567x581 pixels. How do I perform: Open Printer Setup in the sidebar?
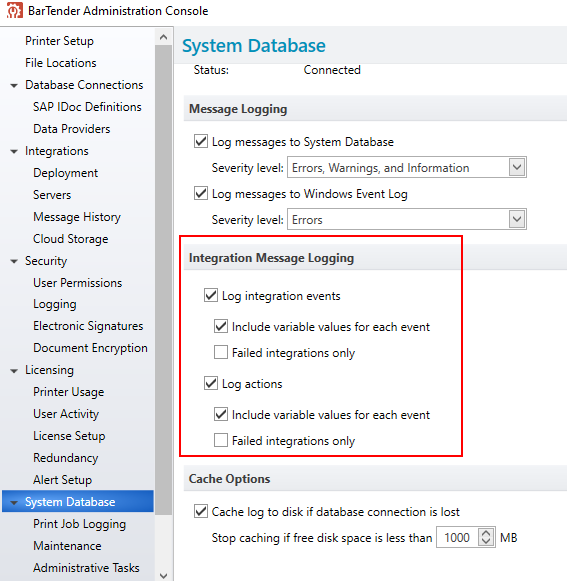coord(59,41)
